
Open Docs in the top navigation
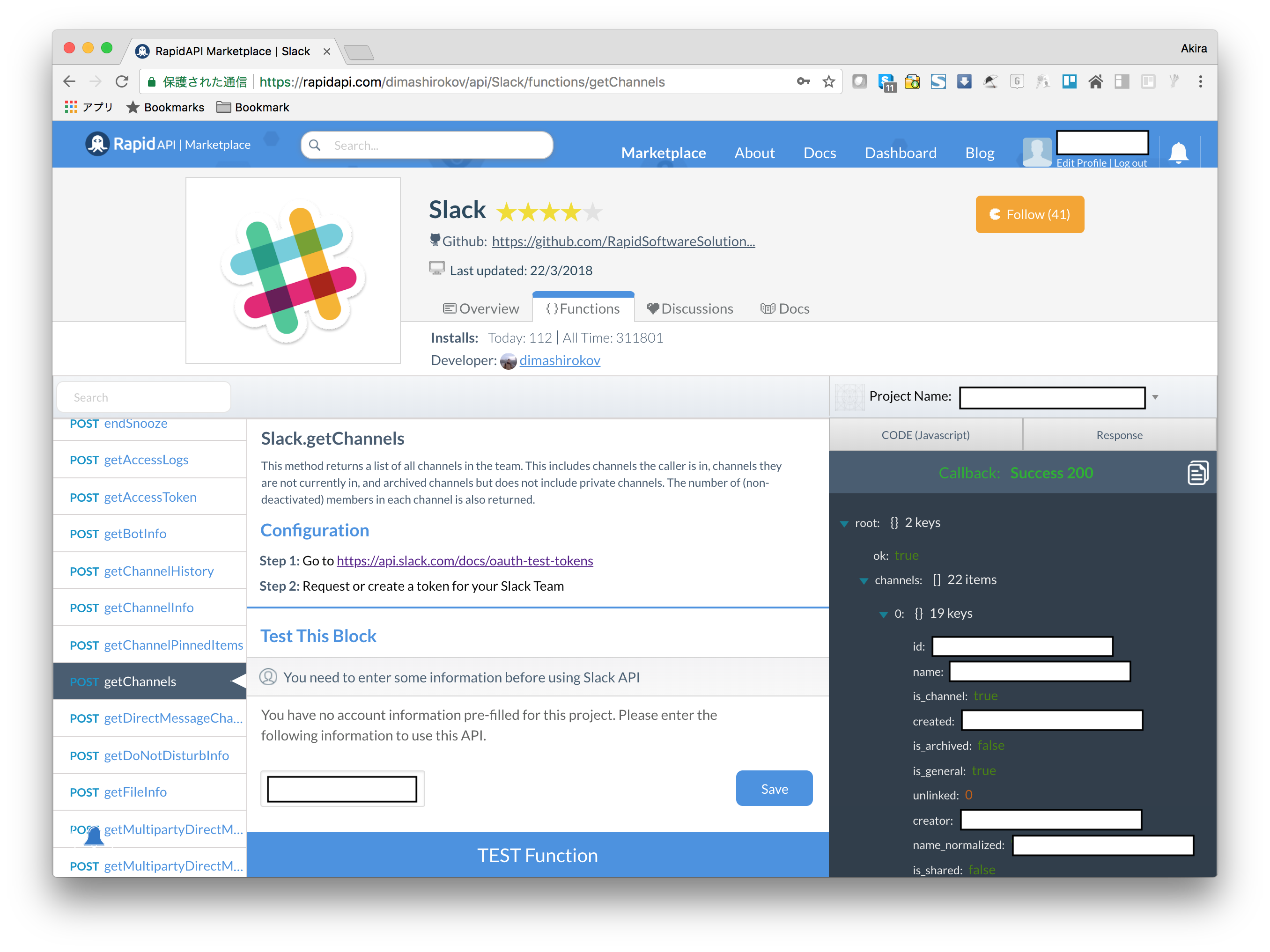click(820, 153)
